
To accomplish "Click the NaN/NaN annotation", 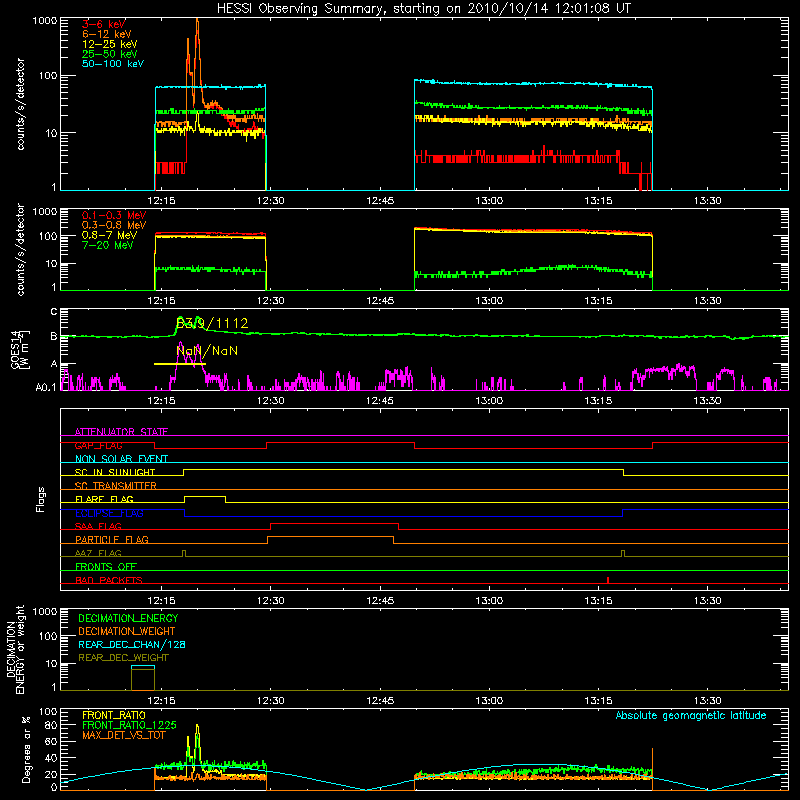I will pyautogui.click(x=207, y=351).
